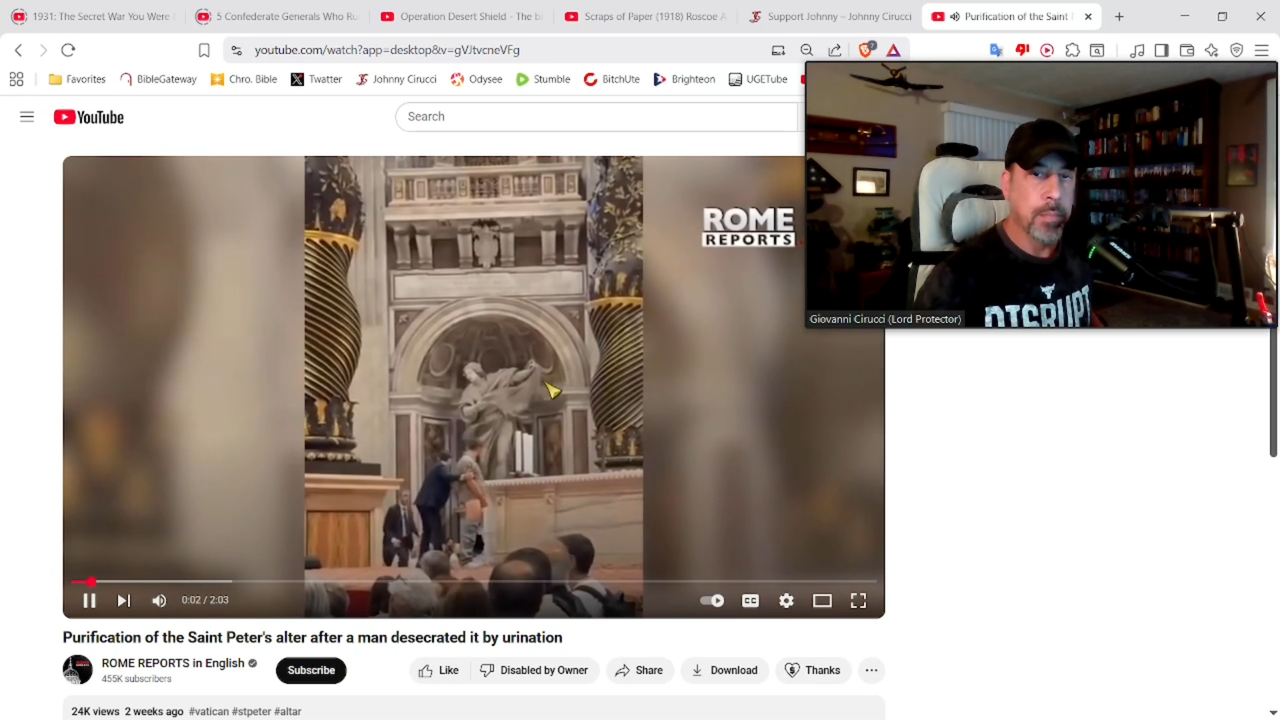The height and width of the screenshot is (720, 1280).
Task: Reload the page
Action: [68, 50]
